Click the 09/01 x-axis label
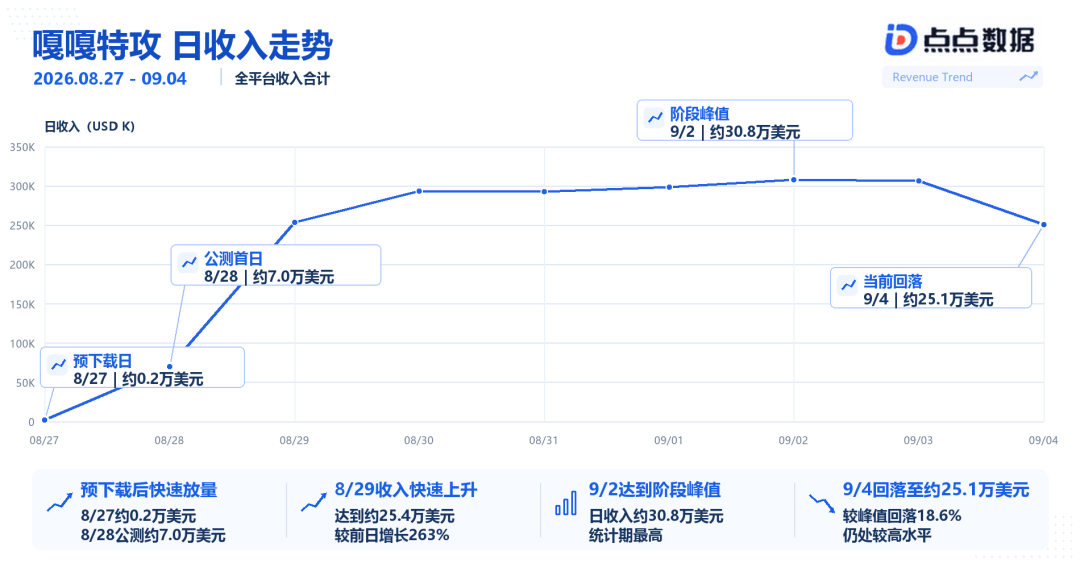The image size is (1080, 568). pos(668,440)
